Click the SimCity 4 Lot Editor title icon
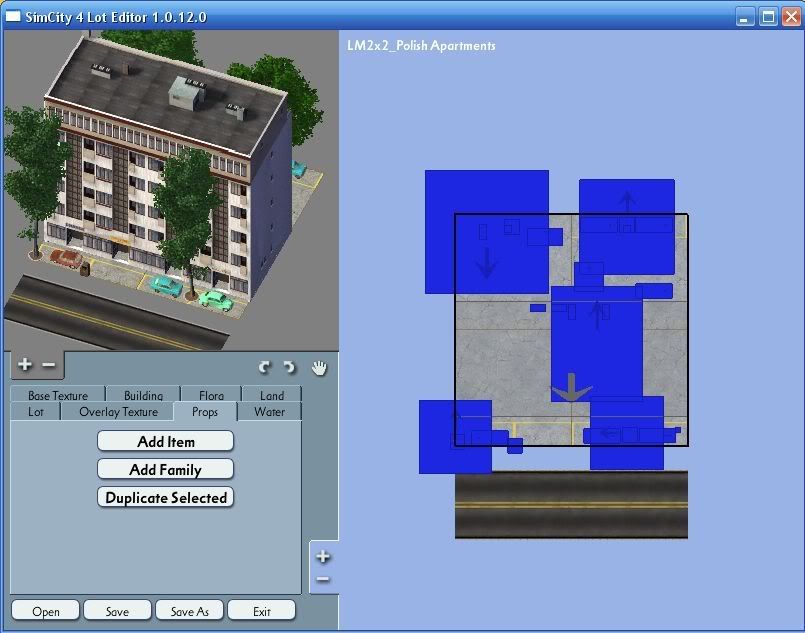This screenshot has height=633, width=805. [12, 17]
